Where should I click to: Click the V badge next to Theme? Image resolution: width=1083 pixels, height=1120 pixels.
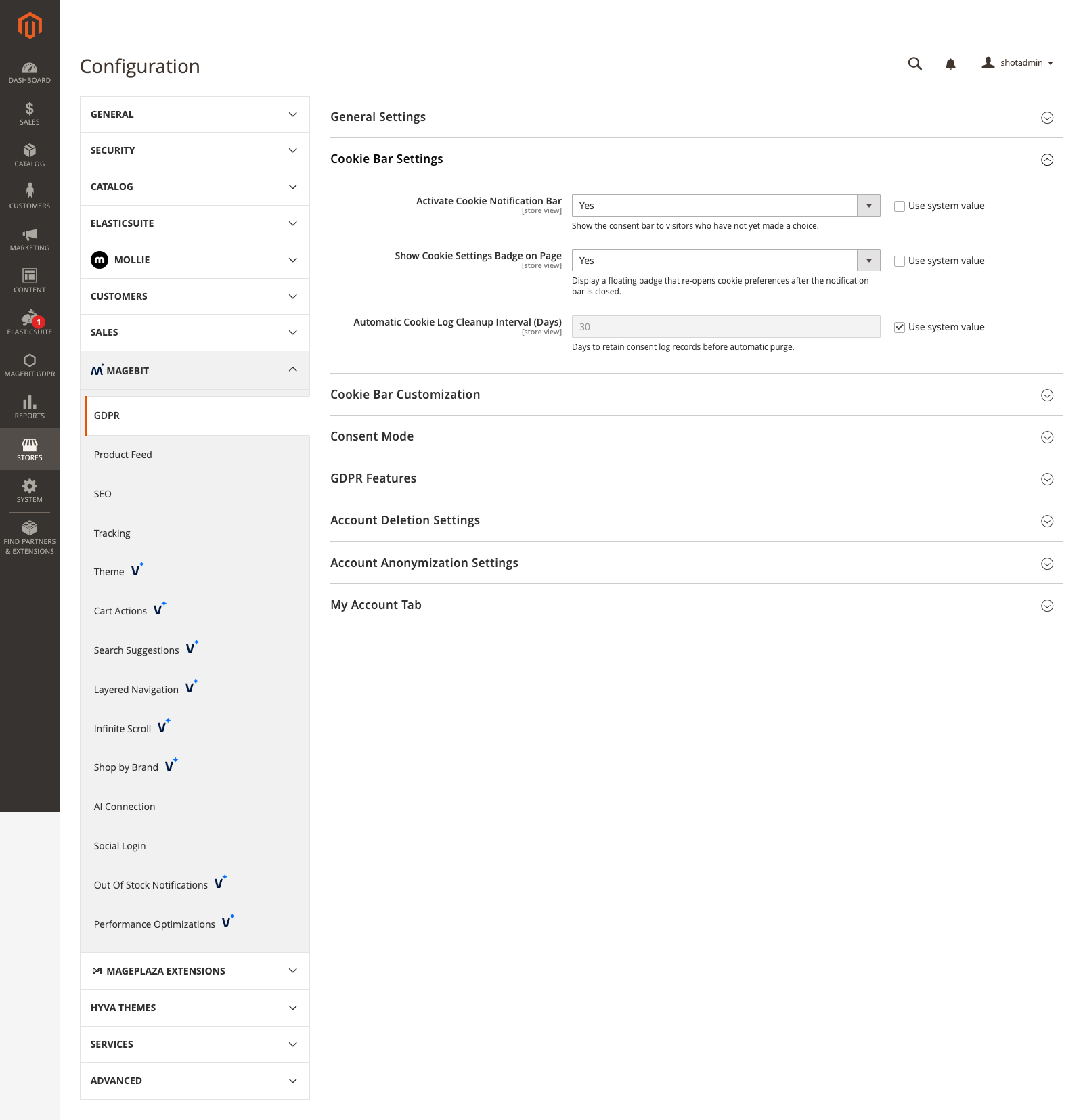137,569
